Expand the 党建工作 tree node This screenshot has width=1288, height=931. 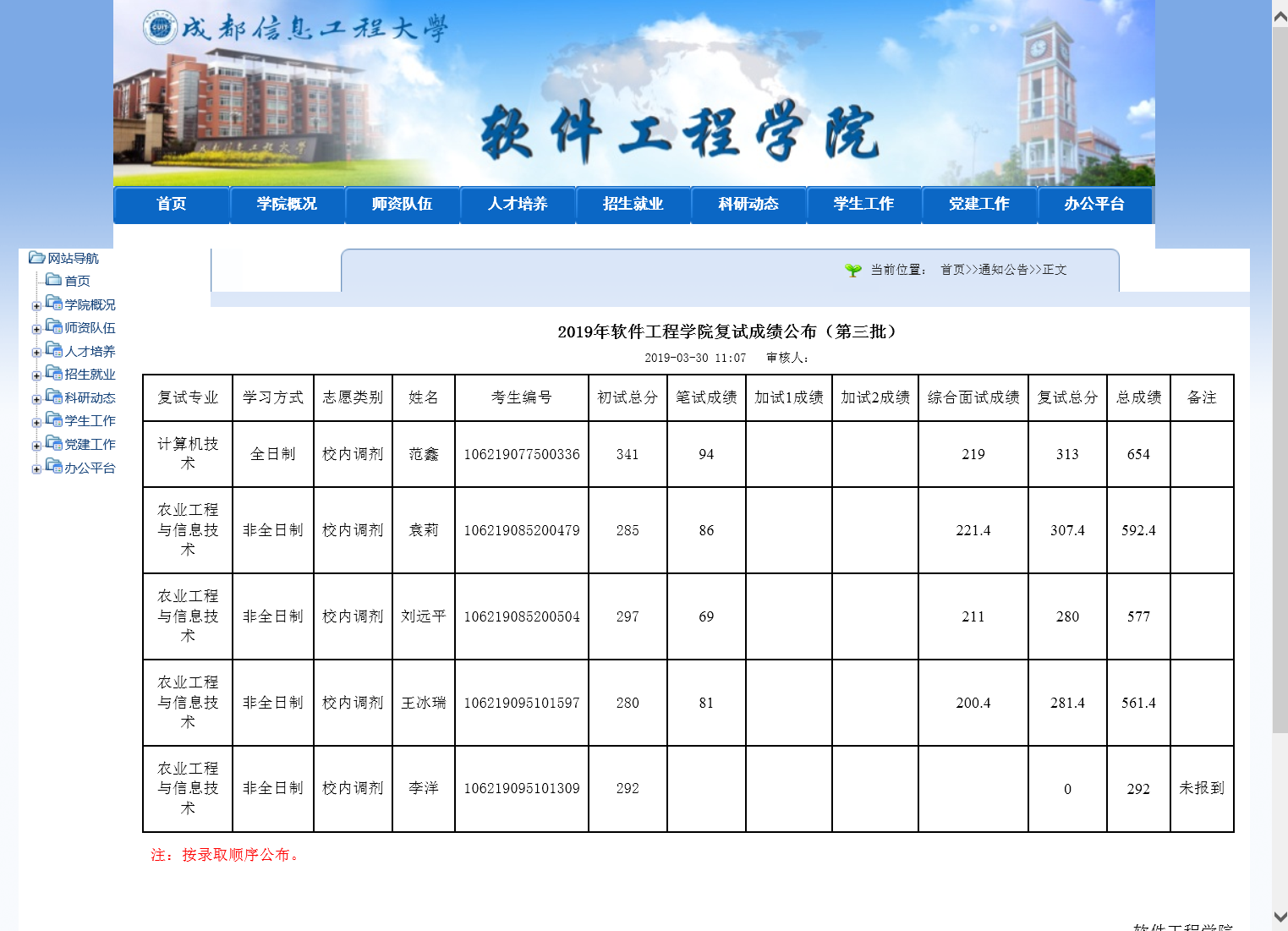[x=36, y=446]
